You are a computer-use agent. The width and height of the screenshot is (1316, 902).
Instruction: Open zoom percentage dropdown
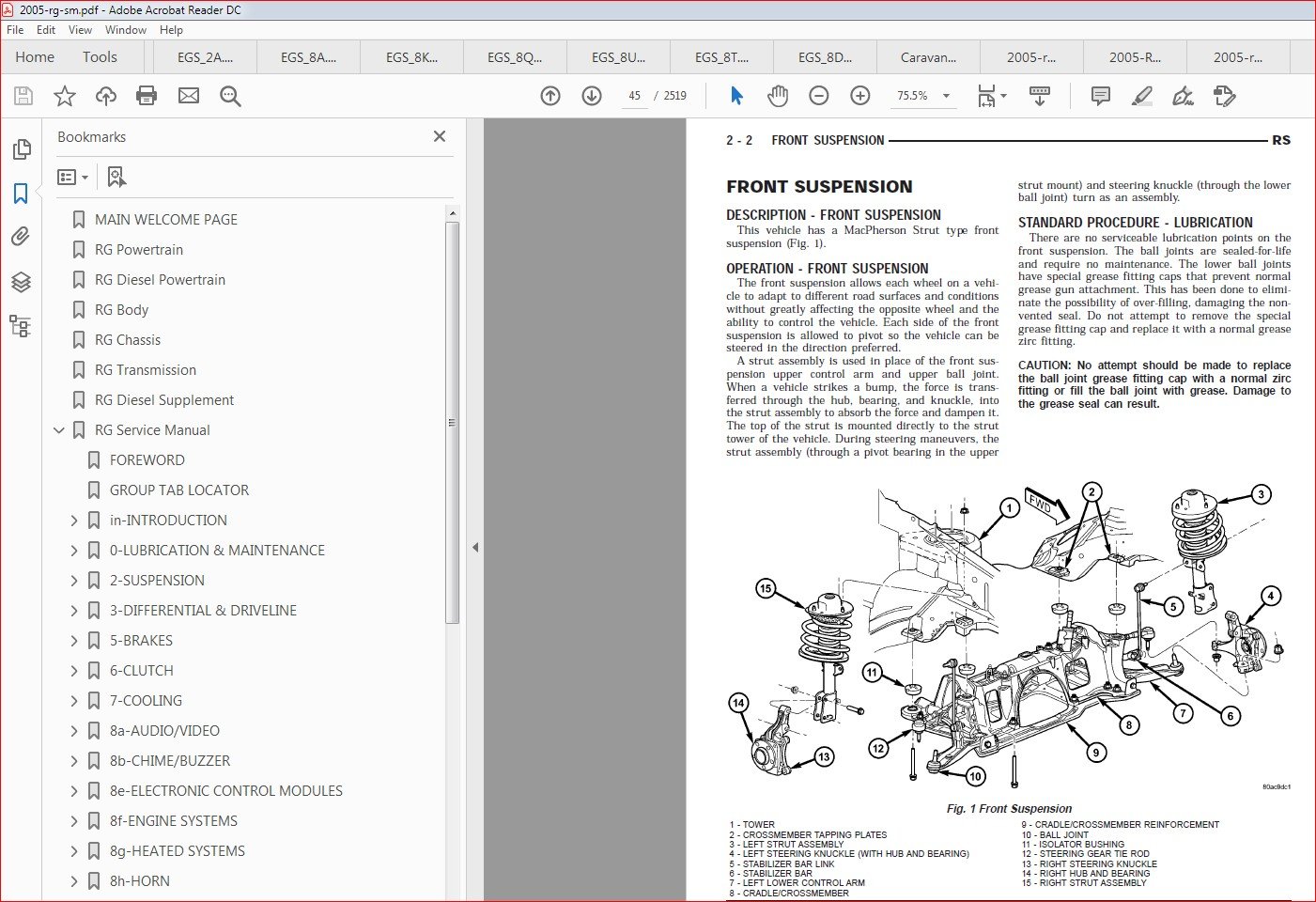click(x=946, y=96)
